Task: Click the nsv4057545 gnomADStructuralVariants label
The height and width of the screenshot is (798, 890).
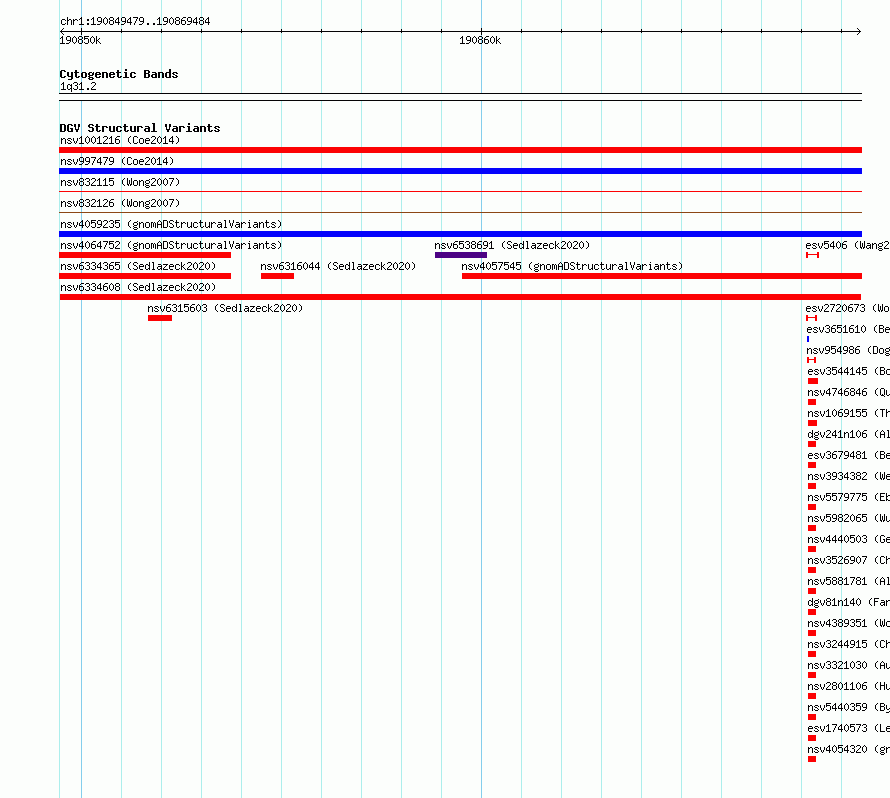Action: click(572, 266)
